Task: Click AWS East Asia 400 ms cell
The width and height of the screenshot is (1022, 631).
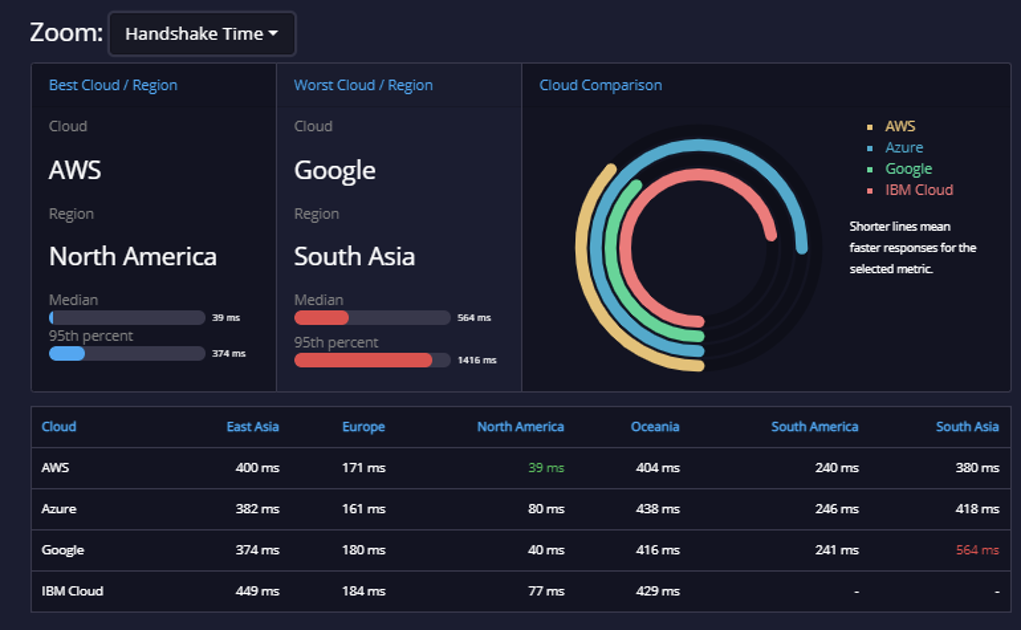Action: (x=257, y=468)
